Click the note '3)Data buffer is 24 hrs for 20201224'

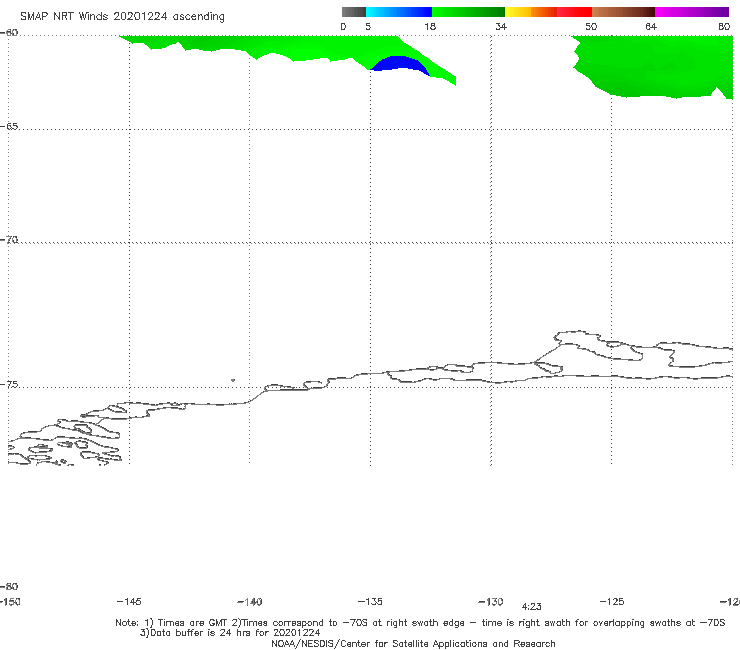230,633
